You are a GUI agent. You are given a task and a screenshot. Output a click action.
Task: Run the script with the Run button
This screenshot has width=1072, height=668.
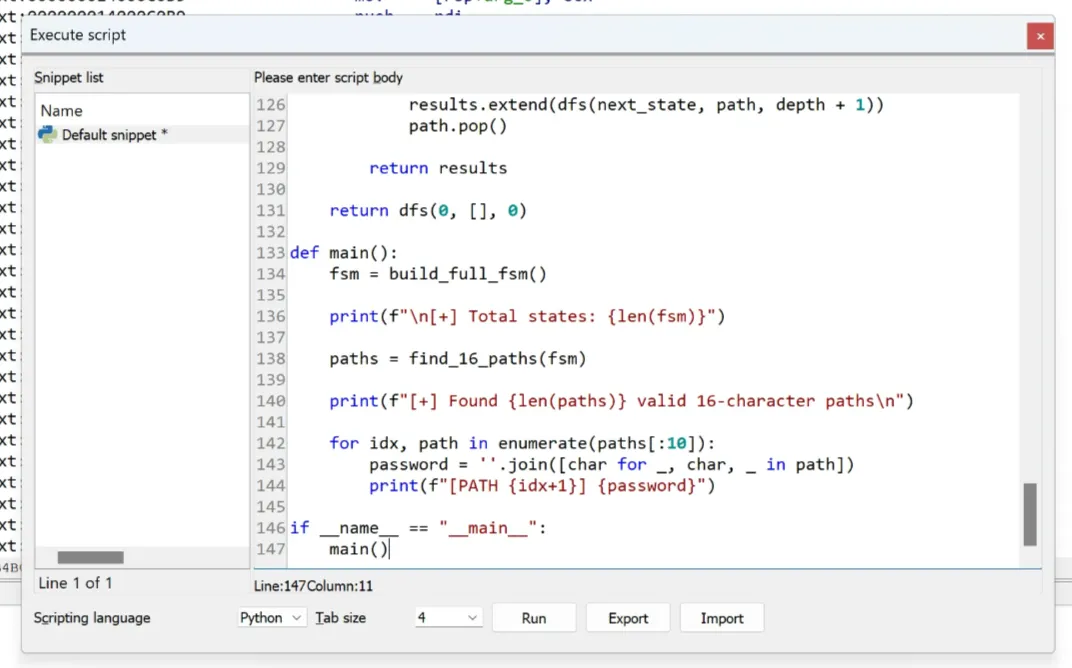tap(534, 618)
